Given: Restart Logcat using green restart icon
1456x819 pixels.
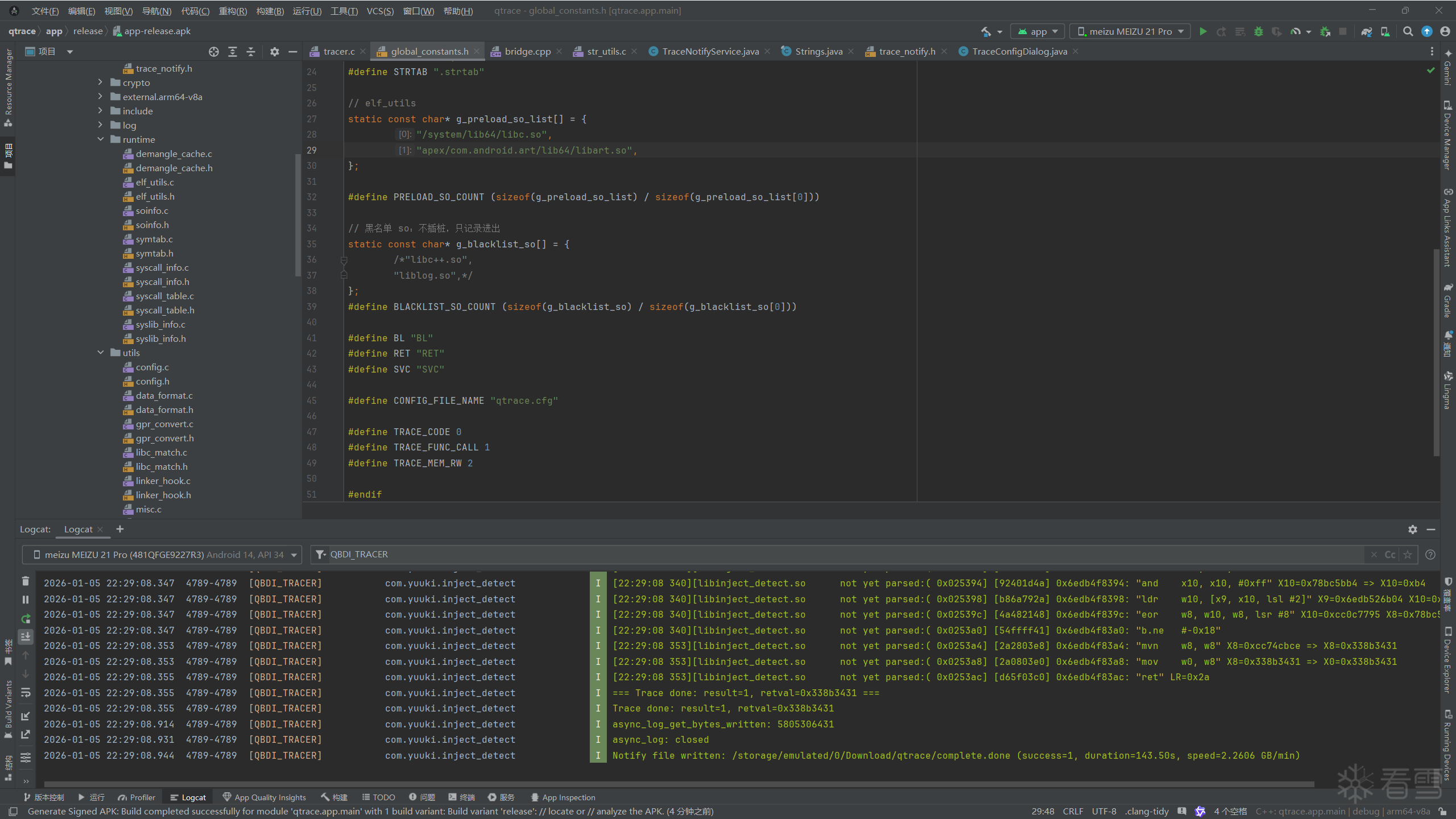Looking at the screenshot, I should [x=26, y=618].
